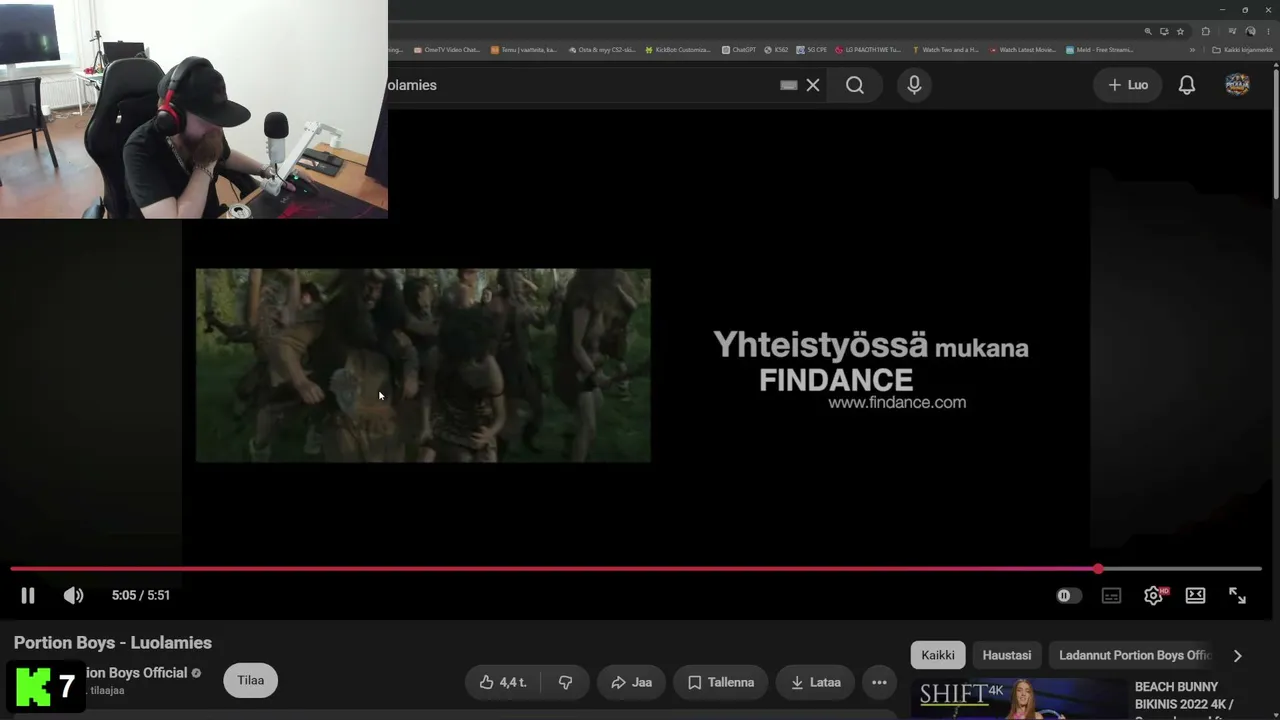Seek on the red video progress bar

click(636, 569)
